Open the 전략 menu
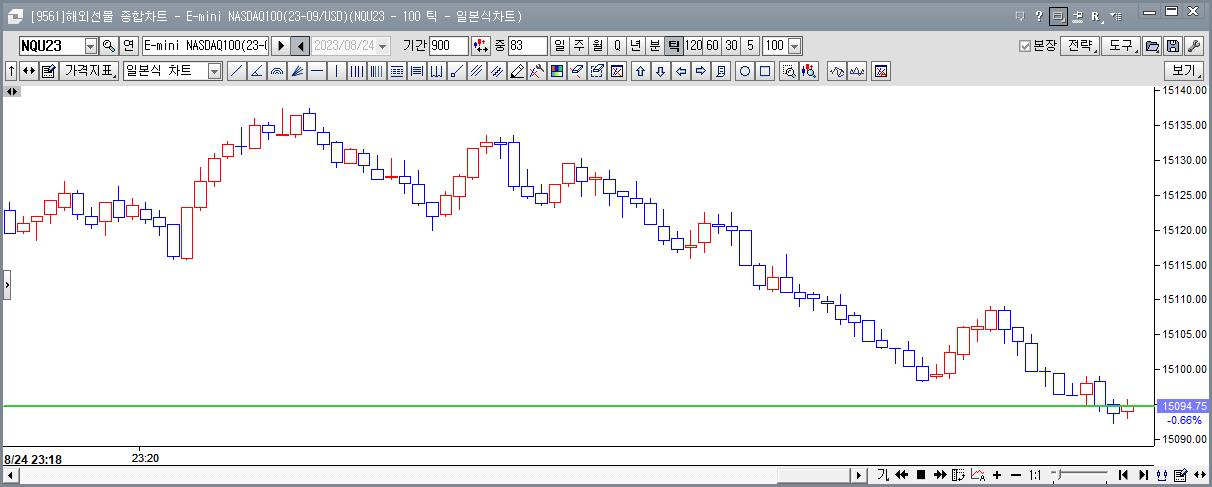Screen dimensions: 1212x487 pos(1080,46)
